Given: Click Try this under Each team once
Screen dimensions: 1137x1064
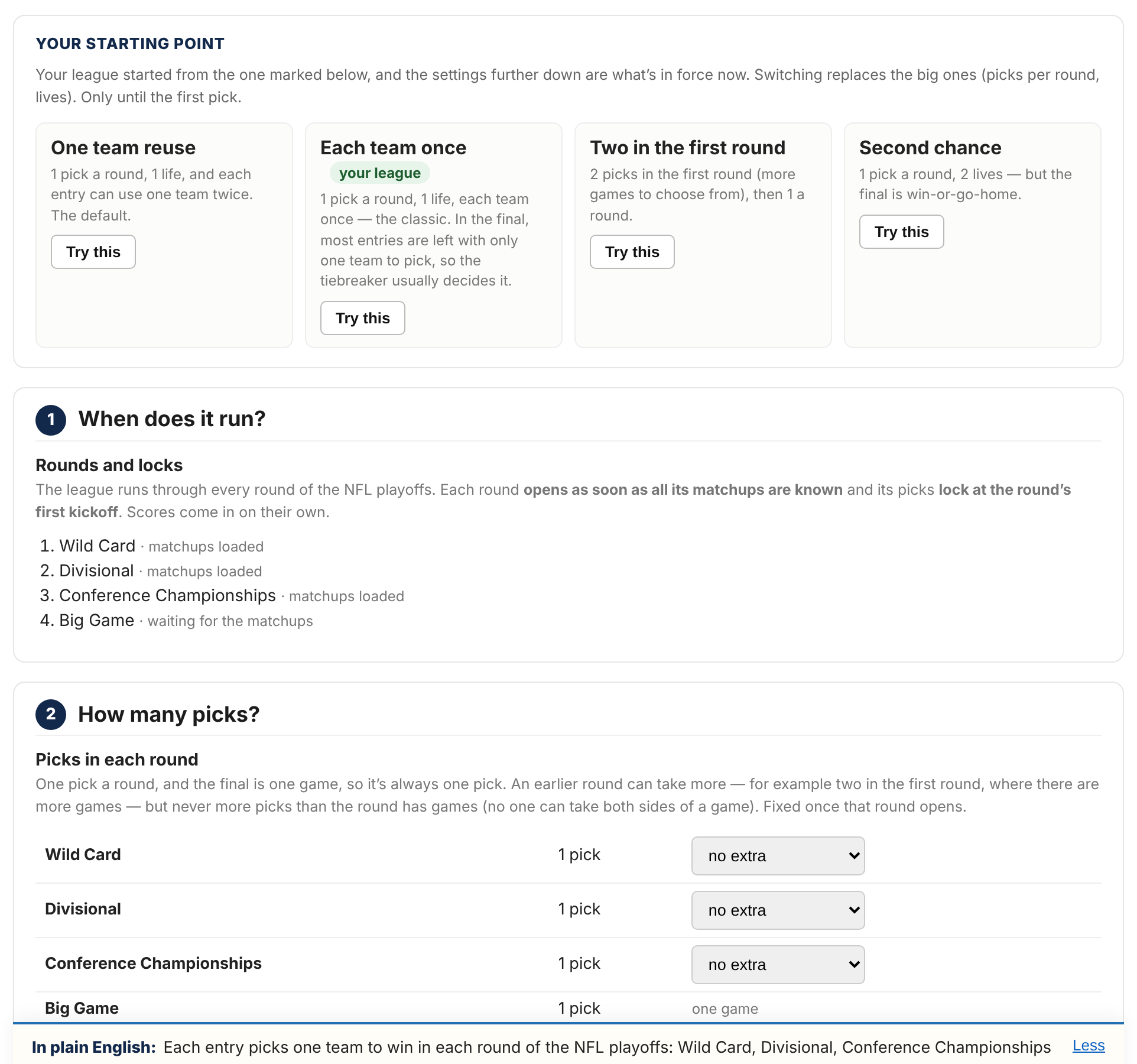Looking at the screenshot, I should tap(363, 318).
